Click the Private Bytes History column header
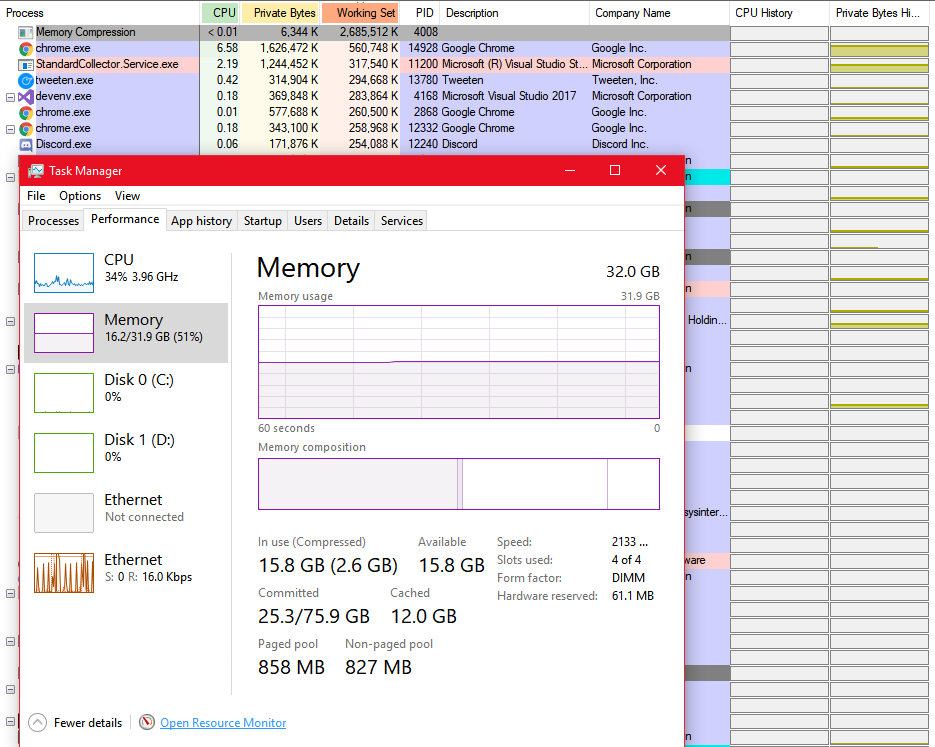This screenshot has height=747, width=935. [x=880, y=13]
